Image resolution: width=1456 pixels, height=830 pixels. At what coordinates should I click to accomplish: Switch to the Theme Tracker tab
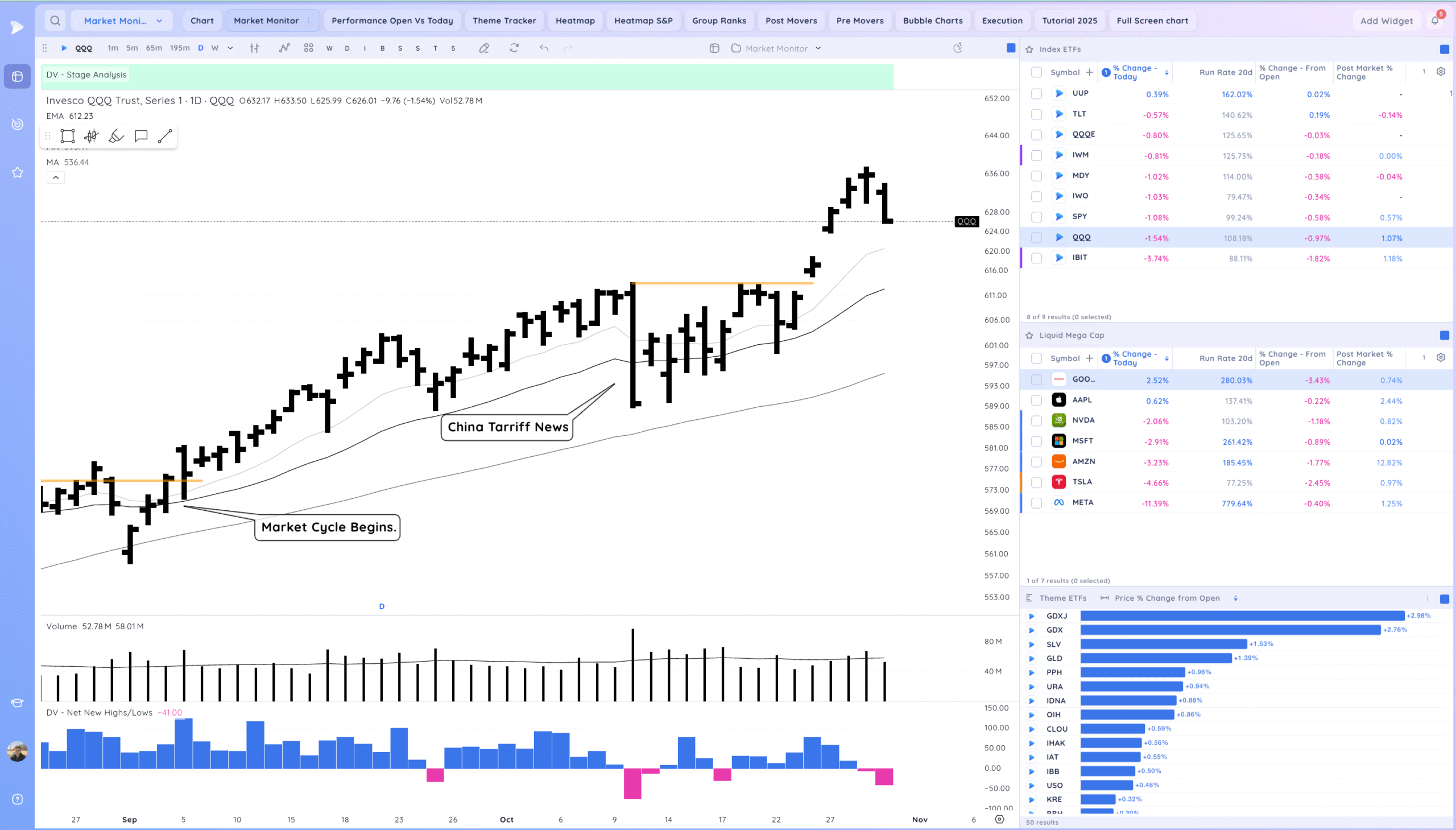504,20
